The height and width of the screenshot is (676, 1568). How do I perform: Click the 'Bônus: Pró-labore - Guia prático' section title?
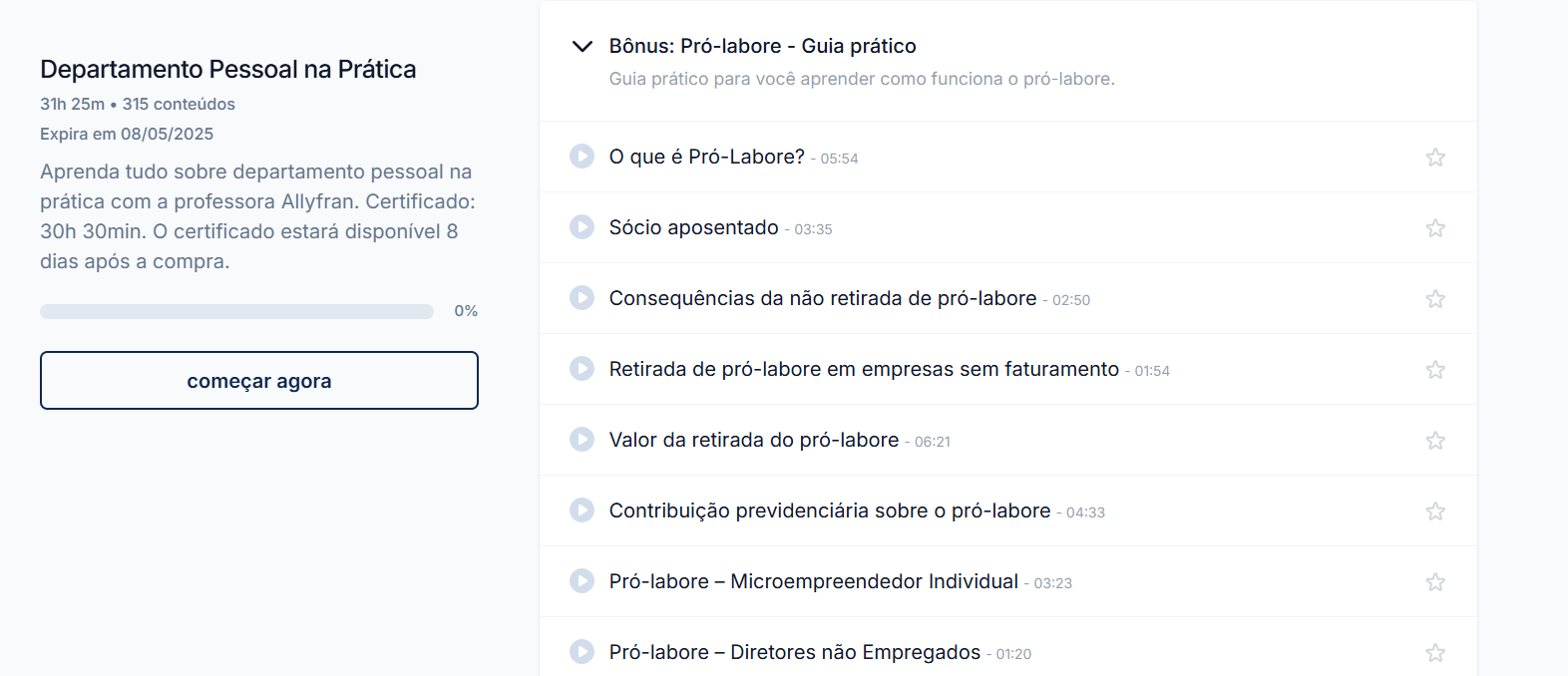point(763,46)
